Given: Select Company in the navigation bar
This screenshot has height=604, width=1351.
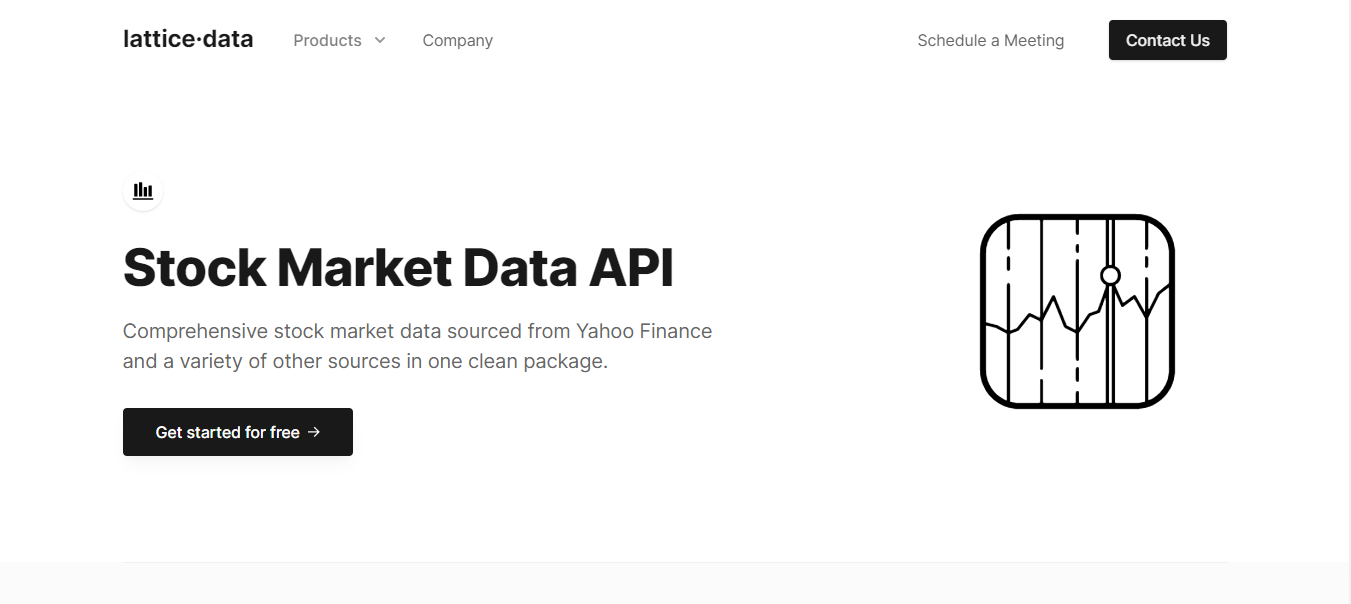Looking at the screenshot, I should pyautogui.click(x=457, y=40).
